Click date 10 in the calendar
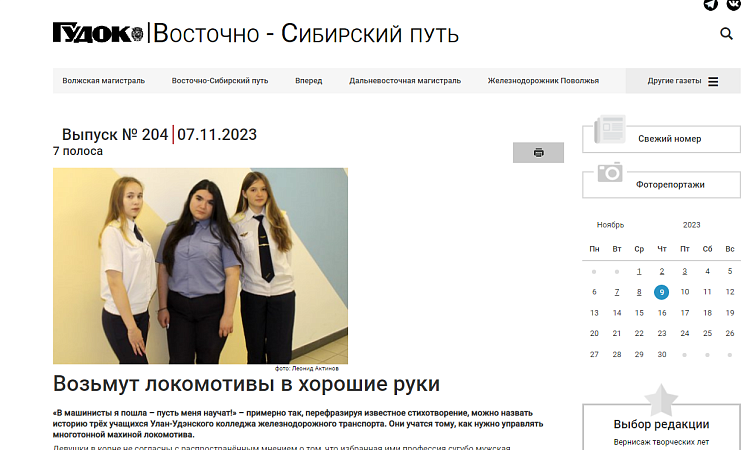This screenshot has height=450, width=750. point(684,292)
